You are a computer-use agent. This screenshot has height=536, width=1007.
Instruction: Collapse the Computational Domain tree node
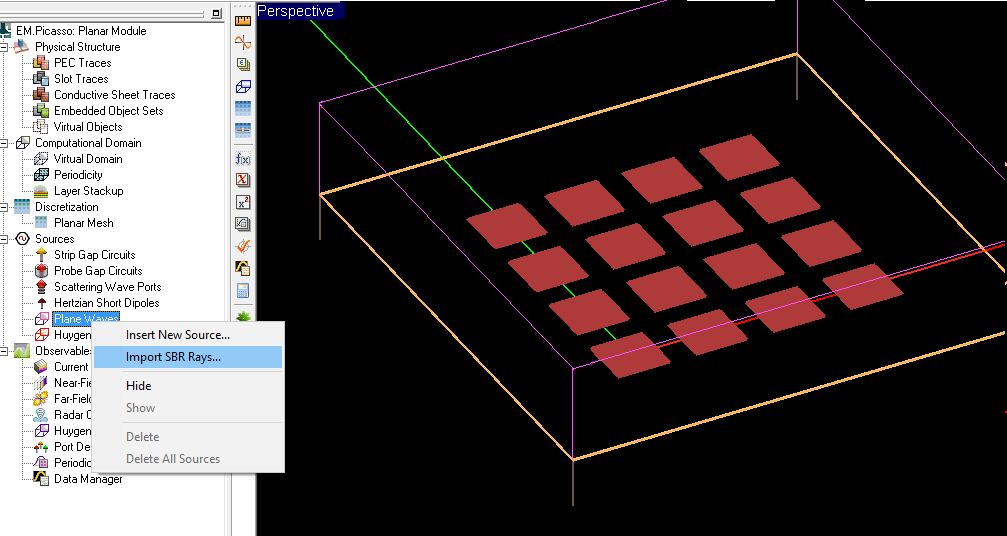click(x=6, y=143)
